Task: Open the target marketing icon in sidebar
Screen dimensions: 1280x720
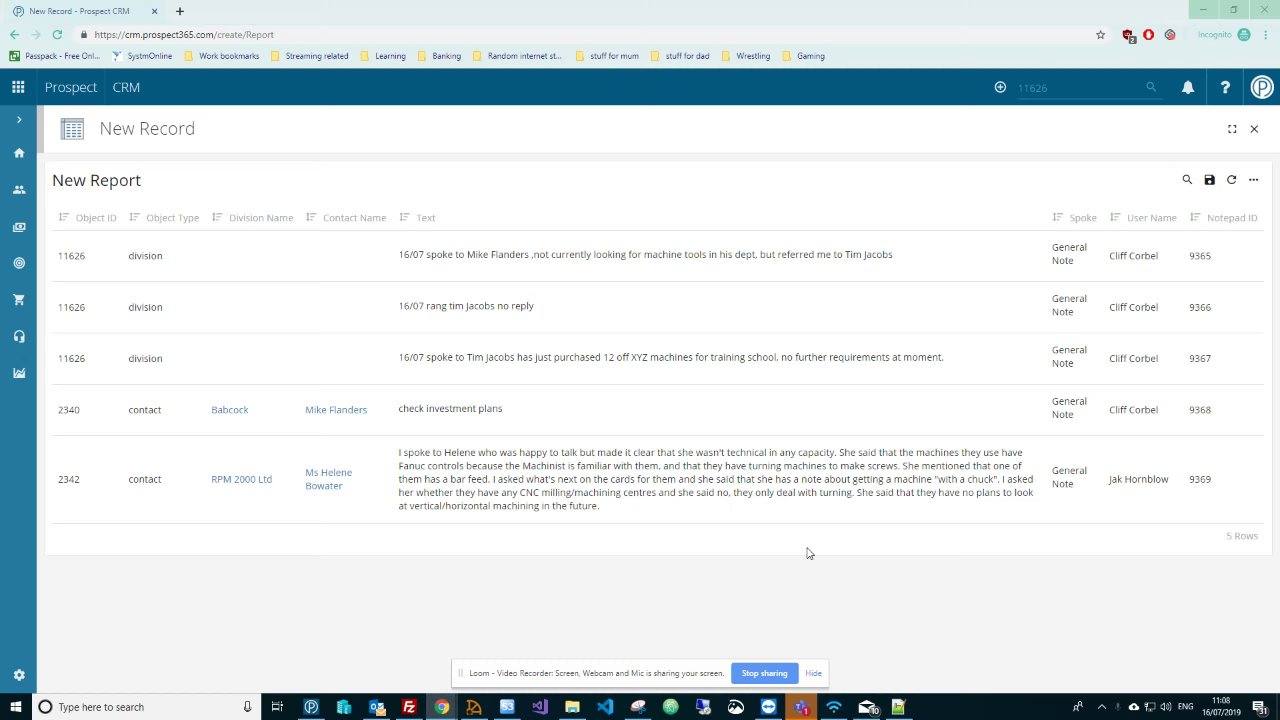Action: (x=19, y=263)
